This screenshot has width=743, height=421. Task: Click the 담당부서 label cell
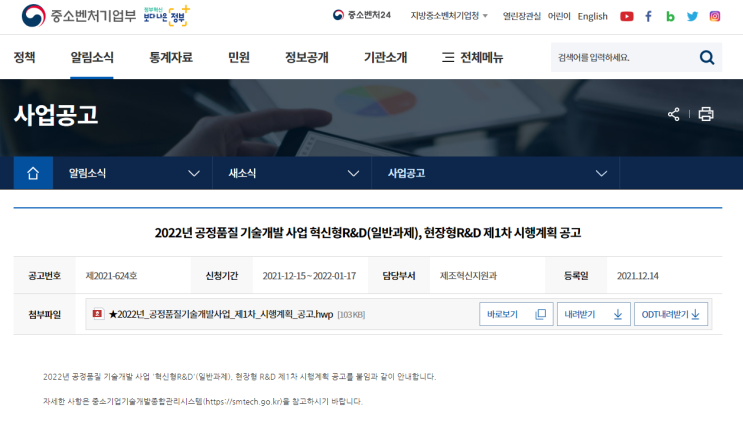pyautogui.click(x=399, y=276)
